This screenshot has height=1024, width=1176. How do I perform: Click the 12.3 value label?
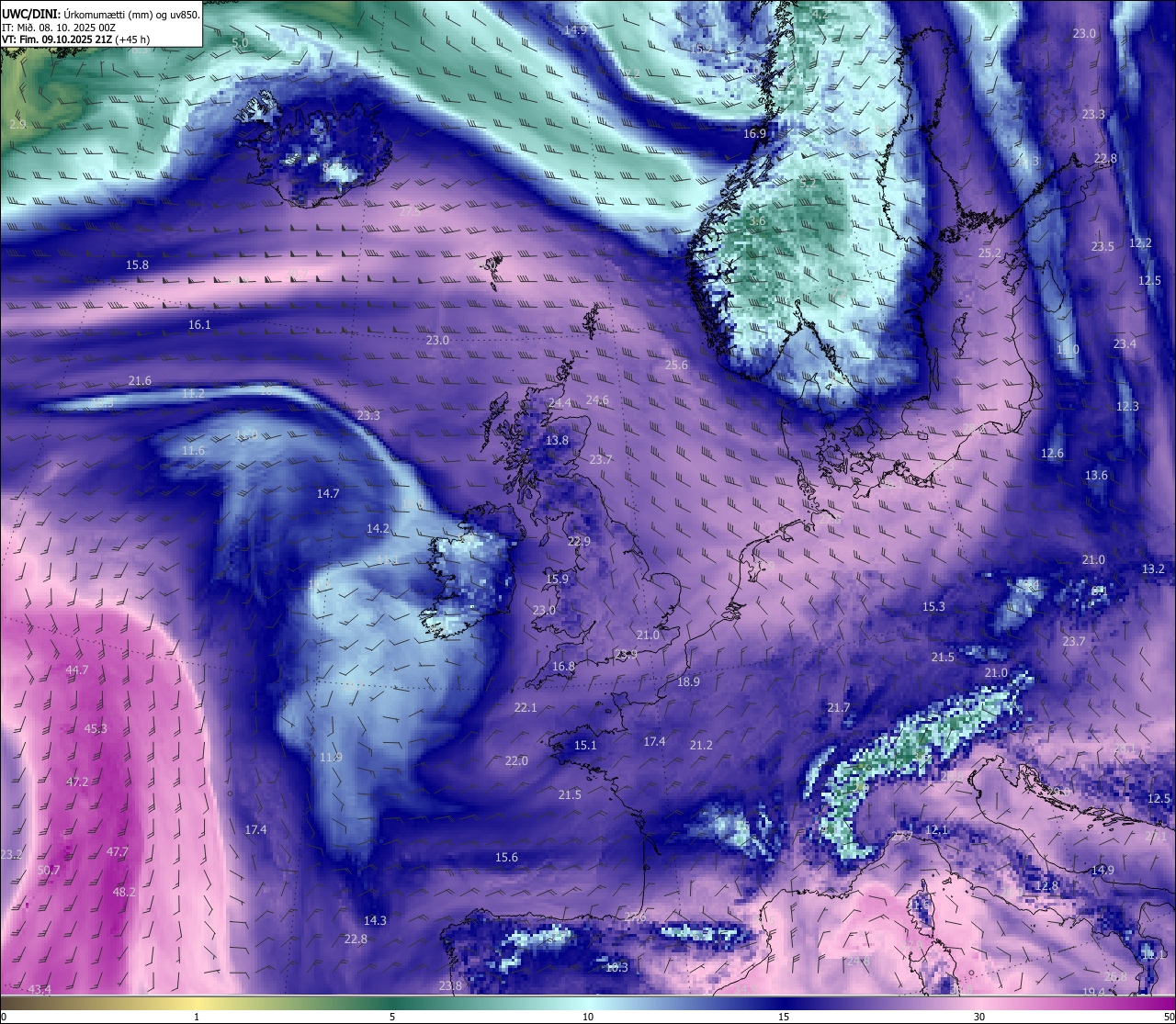click(1127, 406)
